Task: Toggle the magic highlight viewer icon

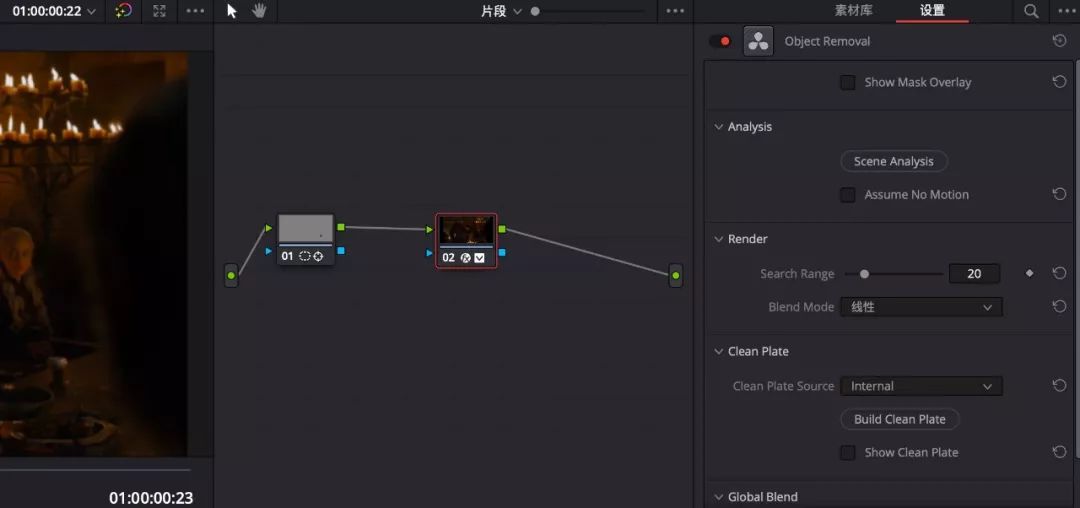Action: click(123, 11)
